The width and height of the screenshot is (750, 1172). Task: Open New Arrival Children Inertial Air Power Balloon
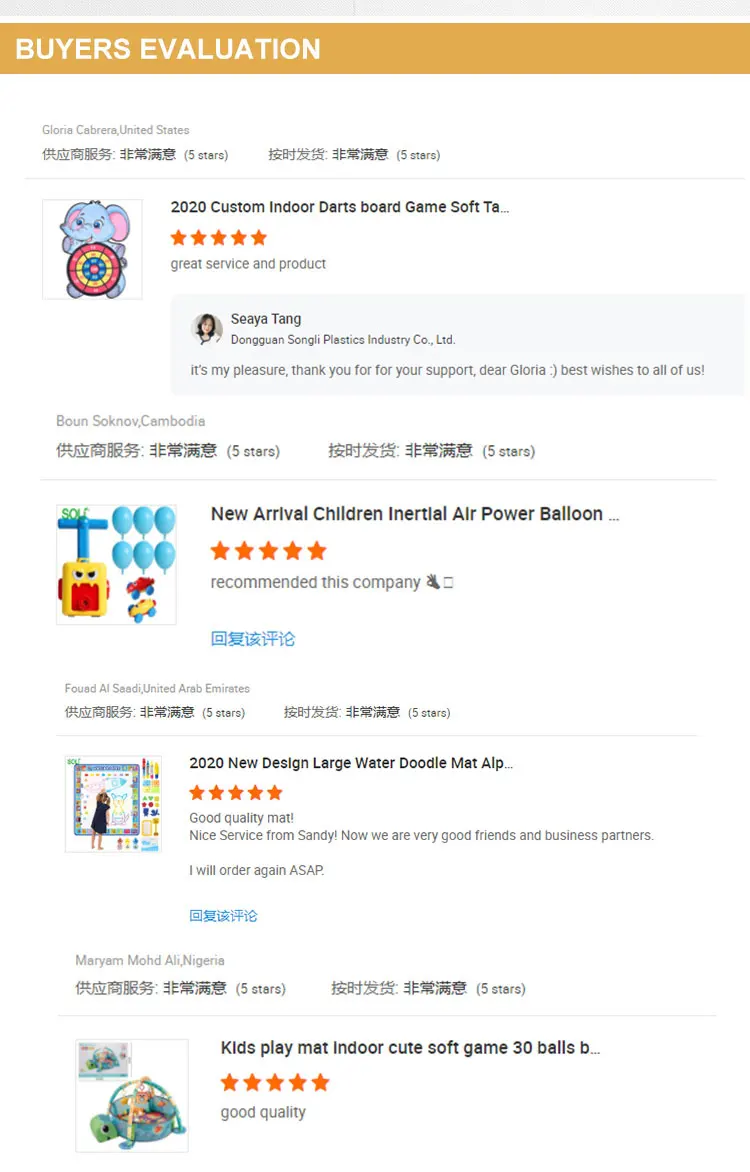415,514
